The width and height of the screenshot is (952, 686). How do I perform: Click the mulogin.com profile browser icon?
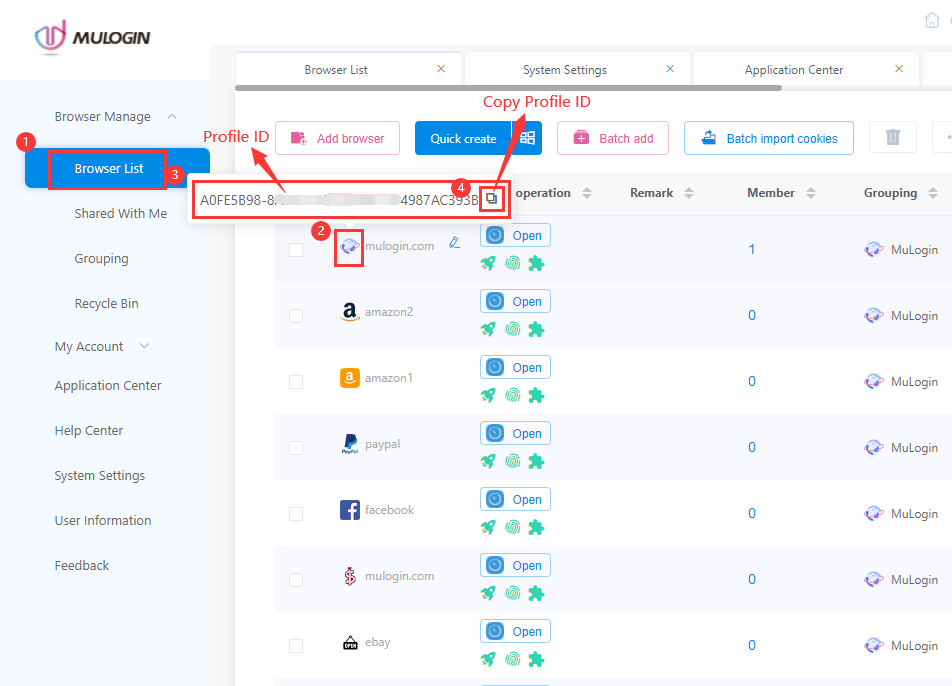(349, 246)
